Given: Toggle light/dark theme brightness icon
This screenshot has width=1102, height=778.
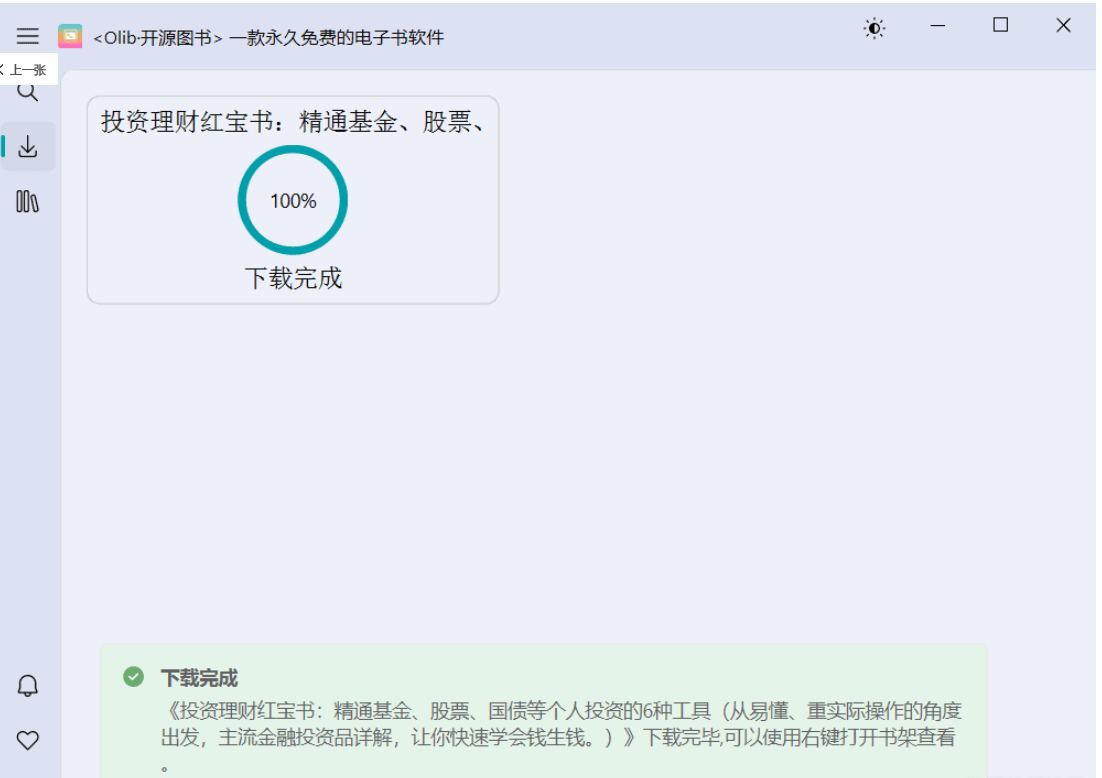Looking at the screenshot, I should [874, 29].
